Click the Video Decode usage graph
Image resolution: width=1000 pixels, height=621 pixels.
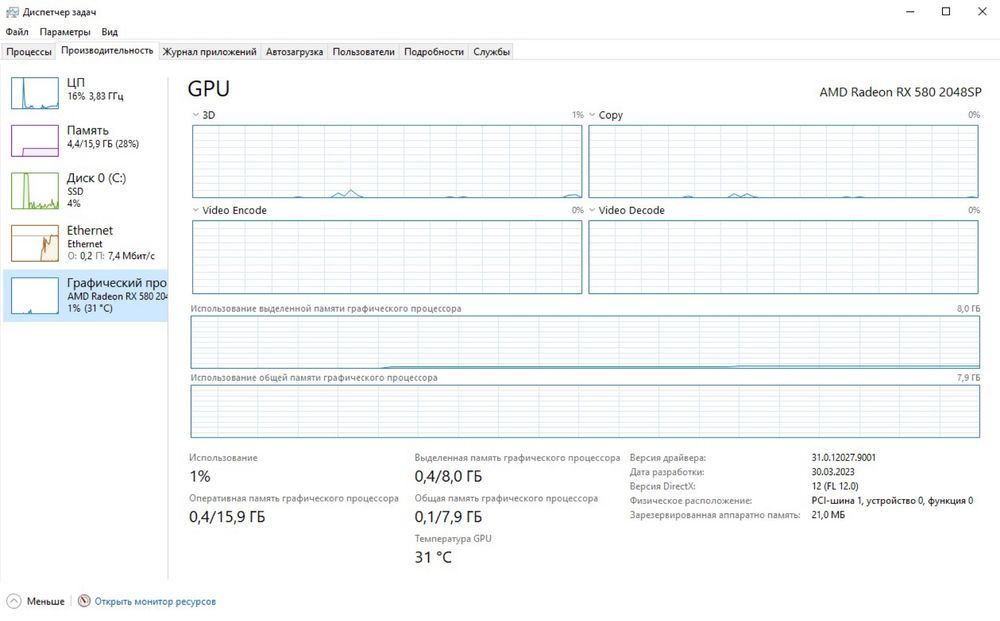pyautogui.click(x=783, y=257)
